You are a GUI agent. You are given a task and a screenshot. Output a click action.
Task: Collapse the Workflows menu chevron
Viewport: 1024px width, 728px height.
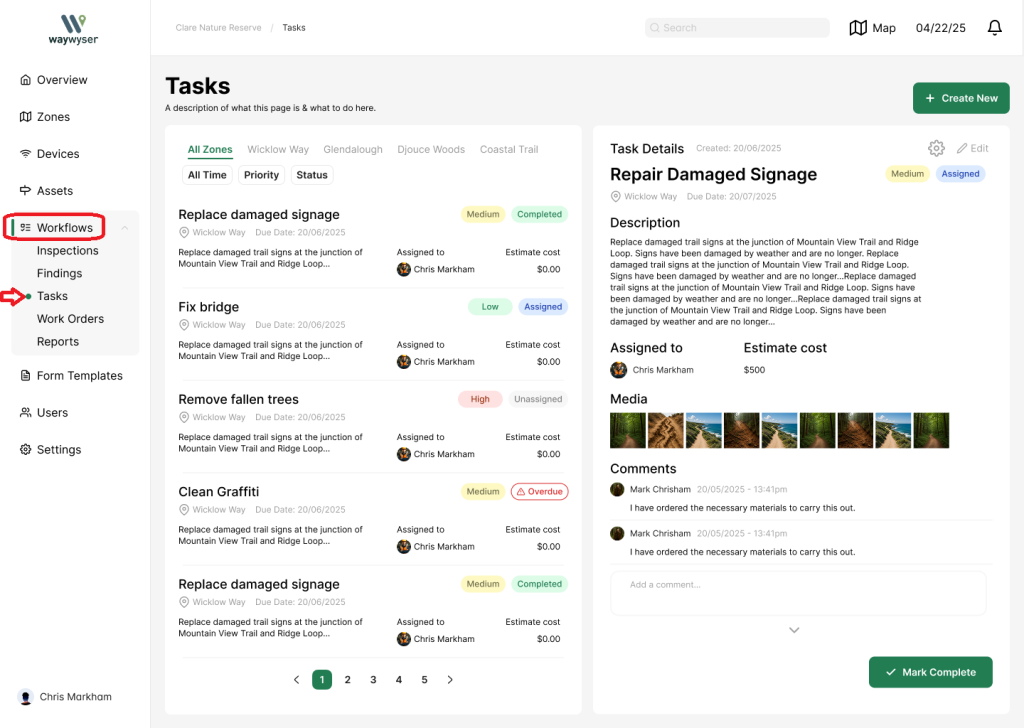[x=125, y=228]
